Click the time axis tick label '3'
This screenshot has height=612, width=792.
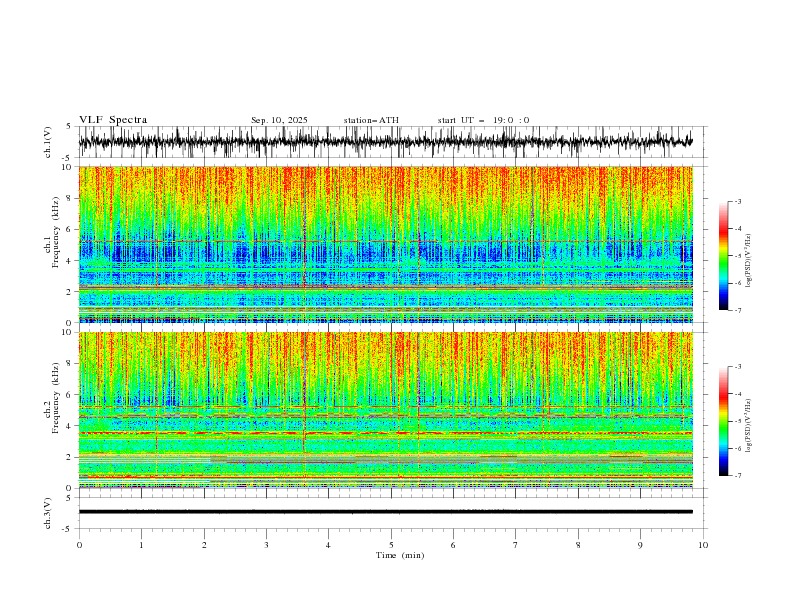pos(266,545)
